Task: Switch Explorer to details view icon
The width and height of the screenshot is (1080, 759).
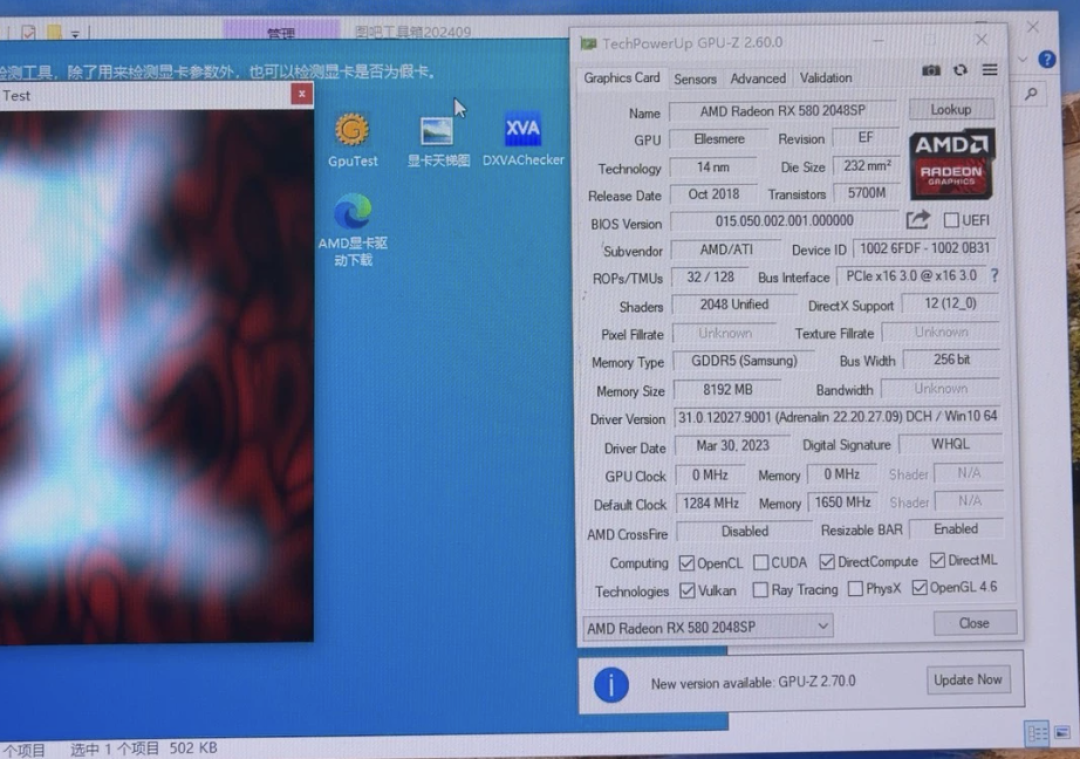Action: tap(1037, 733)
